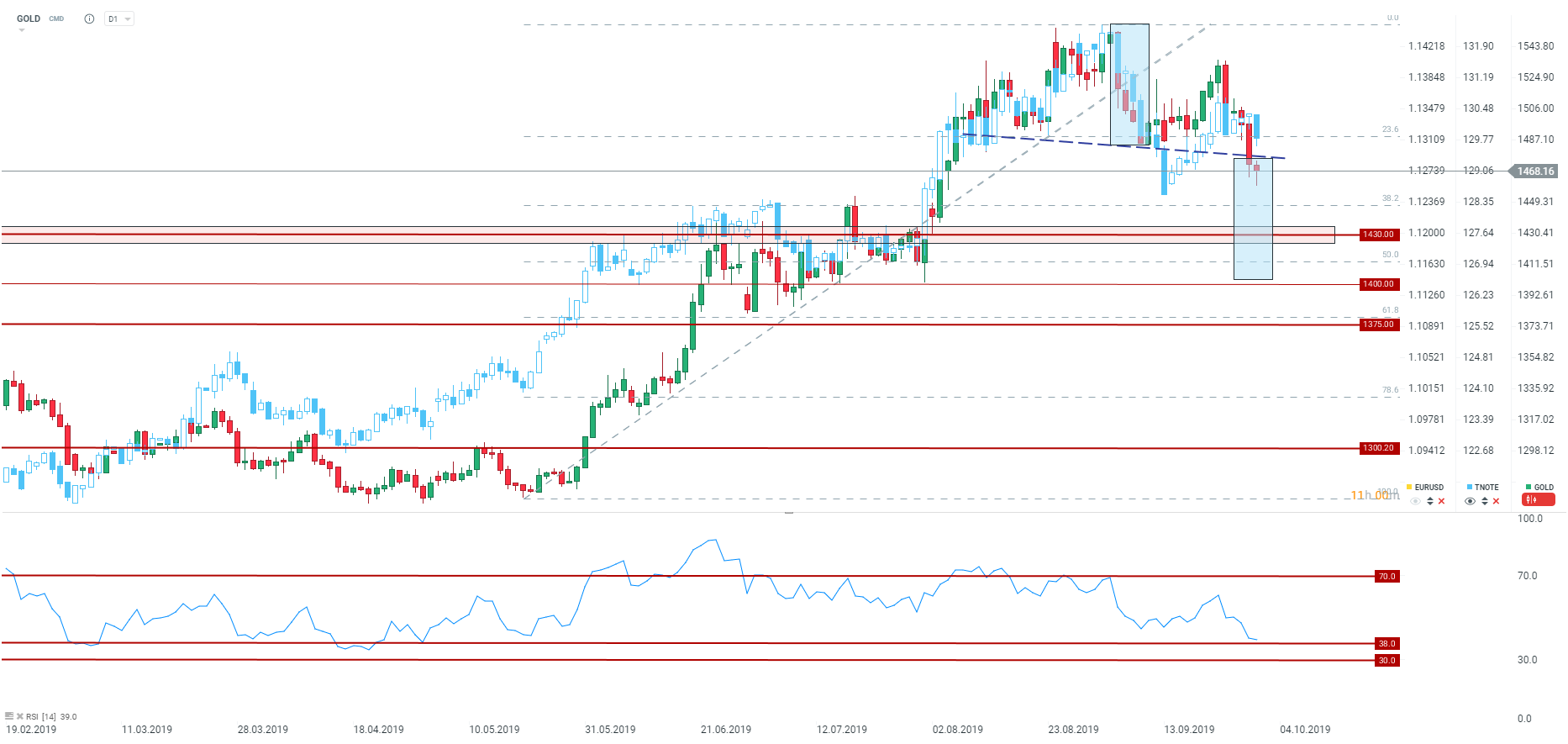Click the GOLD symbol name at top left
The height and width of the screenshot is (744, 1568).
pyautogui.click(x=29, y=18)
